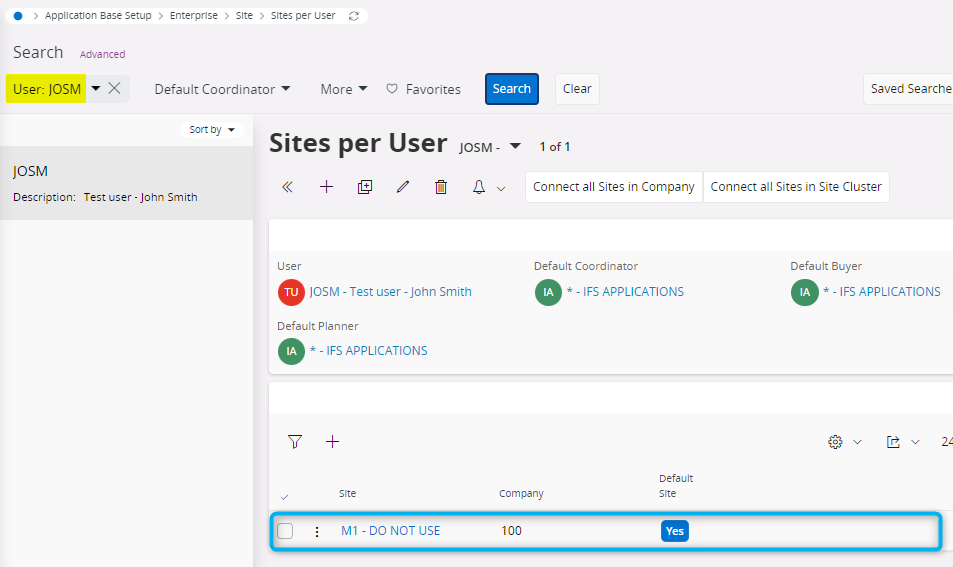The width and height of the screenshot is (953, 567).
Task: Toggle select-all checkmark in table header
Action: pos(284,497)
